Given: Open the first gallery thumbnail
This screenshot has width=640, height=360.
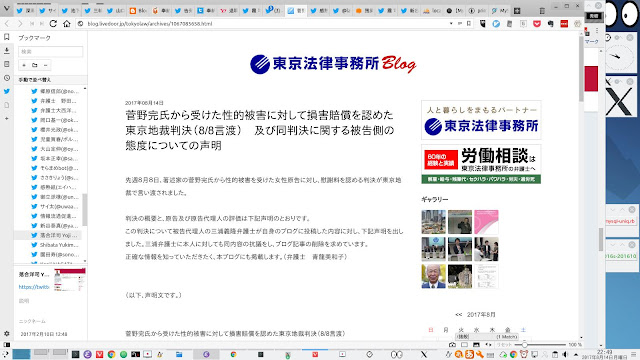Looking at the screenshot, I should (433, 222).
